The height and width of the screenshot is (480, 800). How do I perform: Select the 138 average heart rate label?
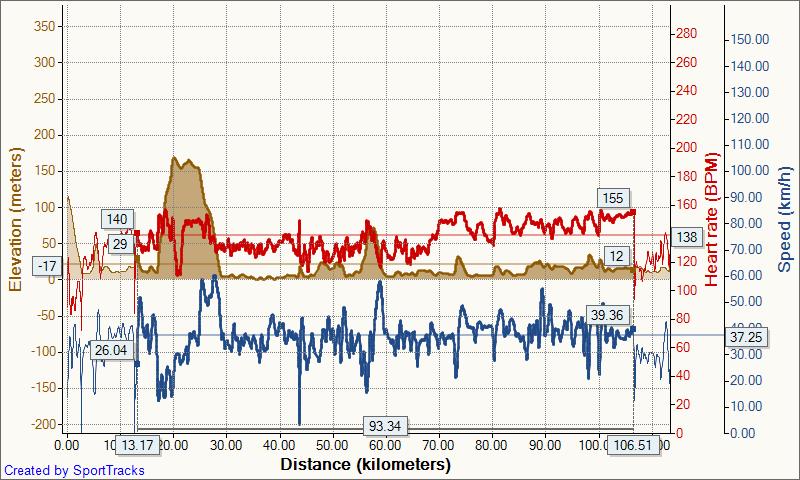point(687,237)
